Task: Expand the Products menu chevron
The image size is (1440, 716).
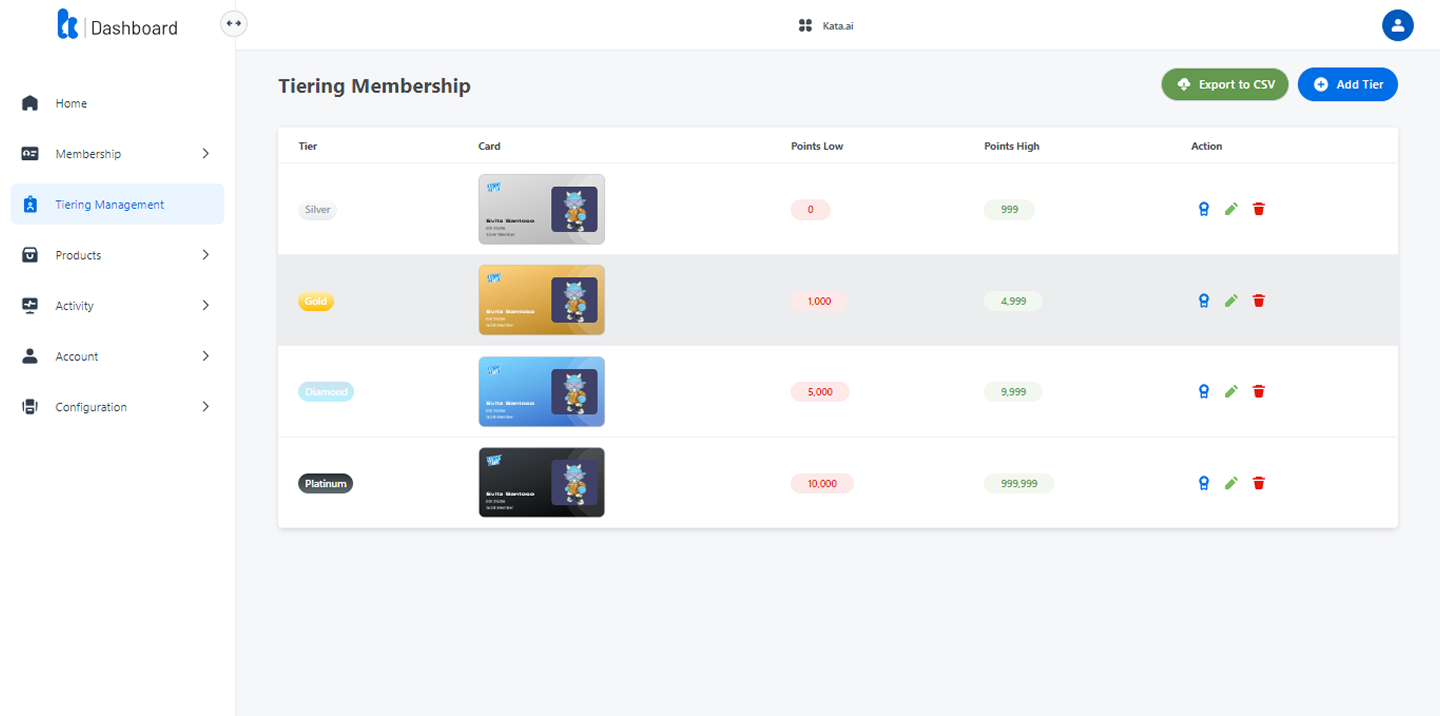Action: pyautogui.click(x=205, y=255)
